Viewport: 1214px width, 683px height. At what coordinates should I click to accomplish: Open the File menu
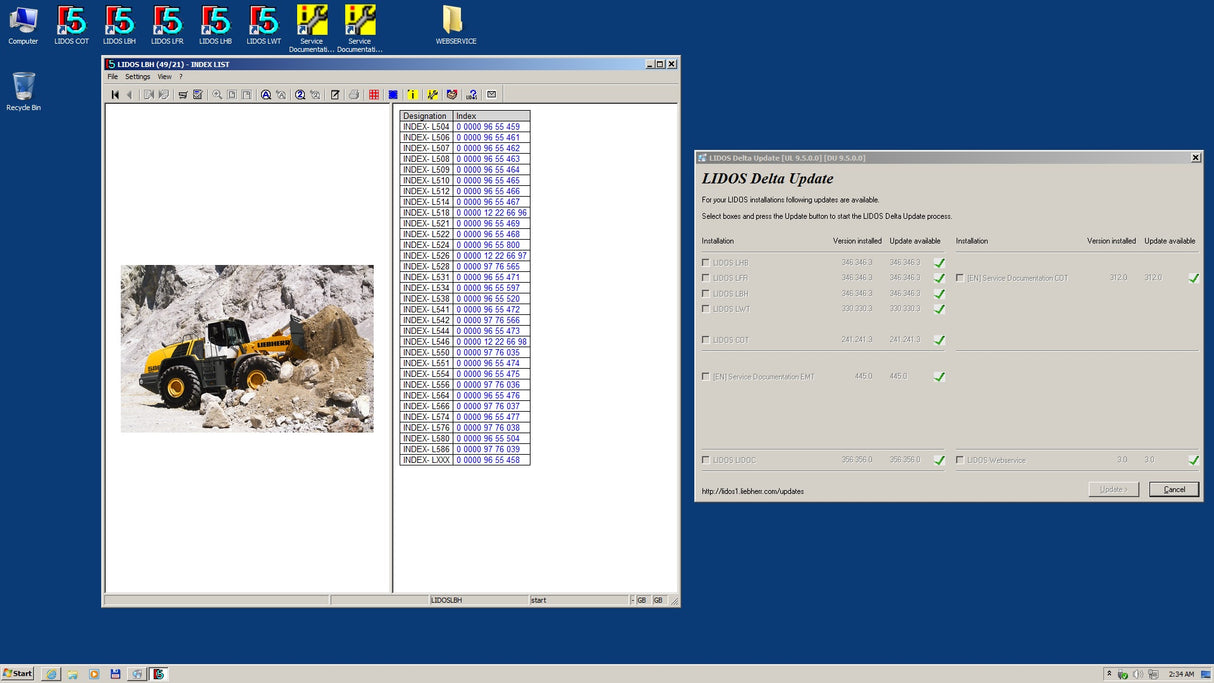(x=113, y=77)
